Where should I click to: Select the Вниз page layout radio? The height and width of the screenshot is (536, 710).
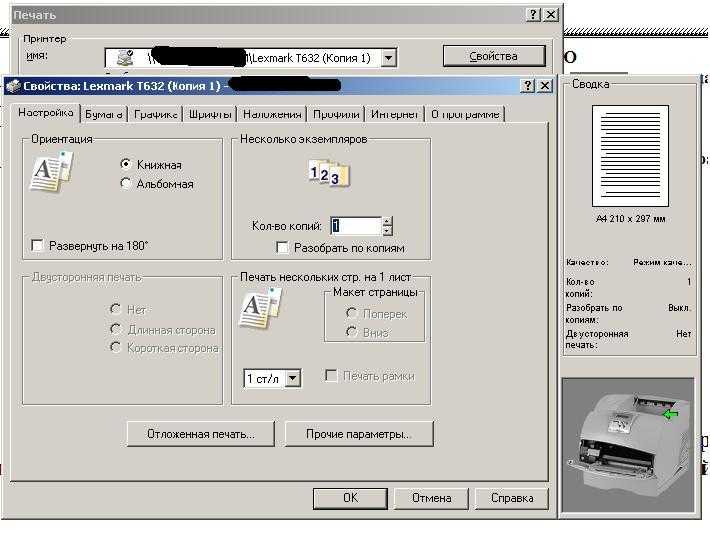pos(351,332)
